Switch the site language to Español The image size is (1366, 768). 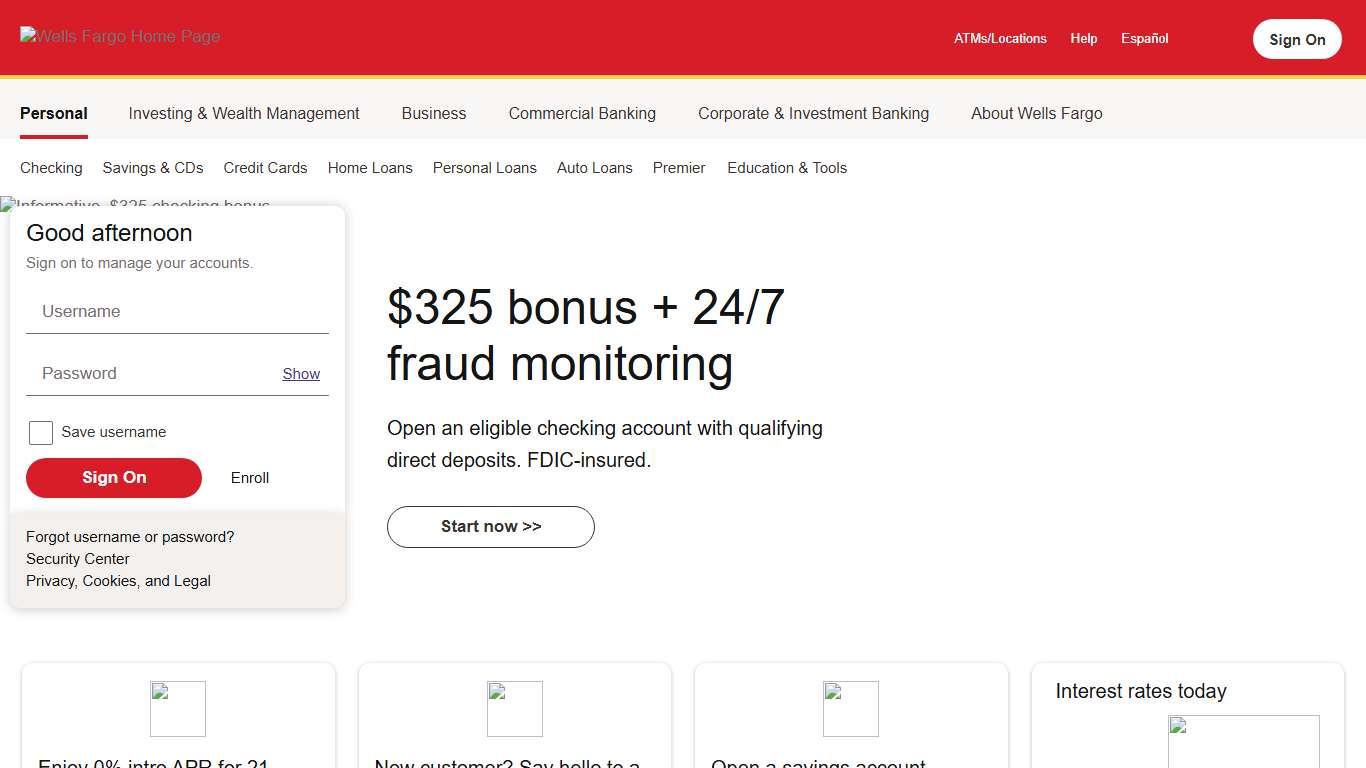1144,38
